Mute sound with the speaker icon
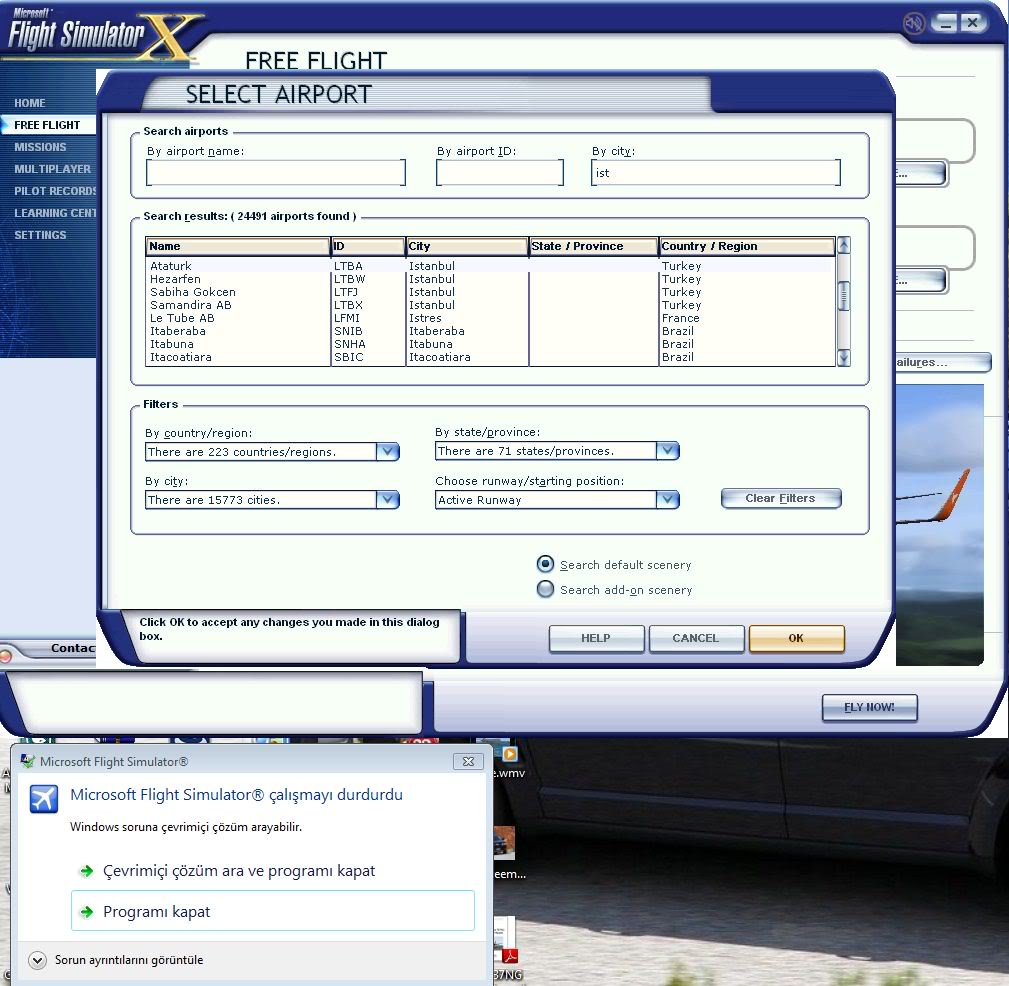The height and width of the screenshot is (986, 1009). pos(913,24)
